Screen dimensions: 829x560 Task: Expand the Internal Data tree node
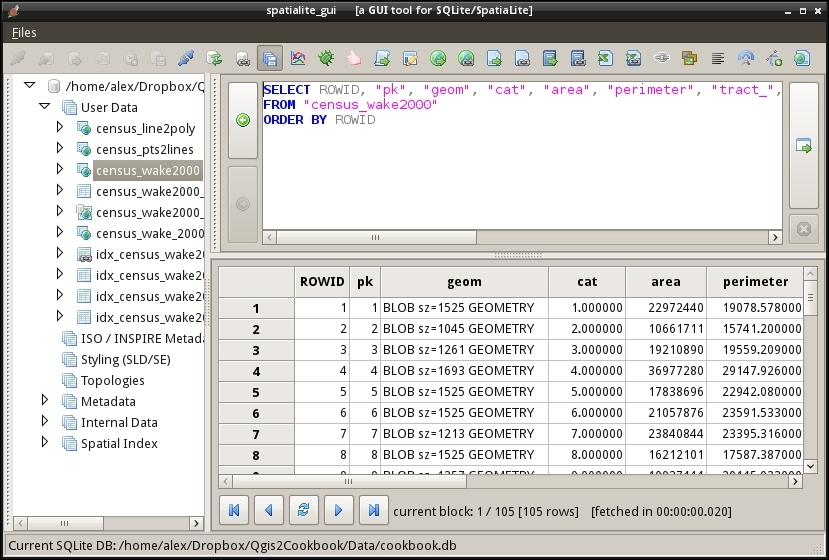[45, 421]
